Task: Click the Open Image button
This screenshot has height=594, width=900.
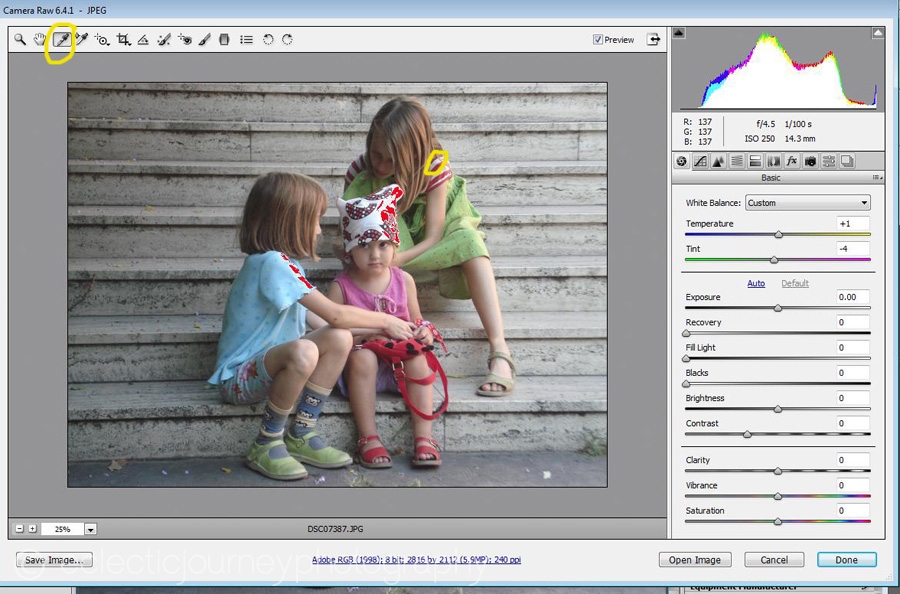Action: click(x=695, y=560)
